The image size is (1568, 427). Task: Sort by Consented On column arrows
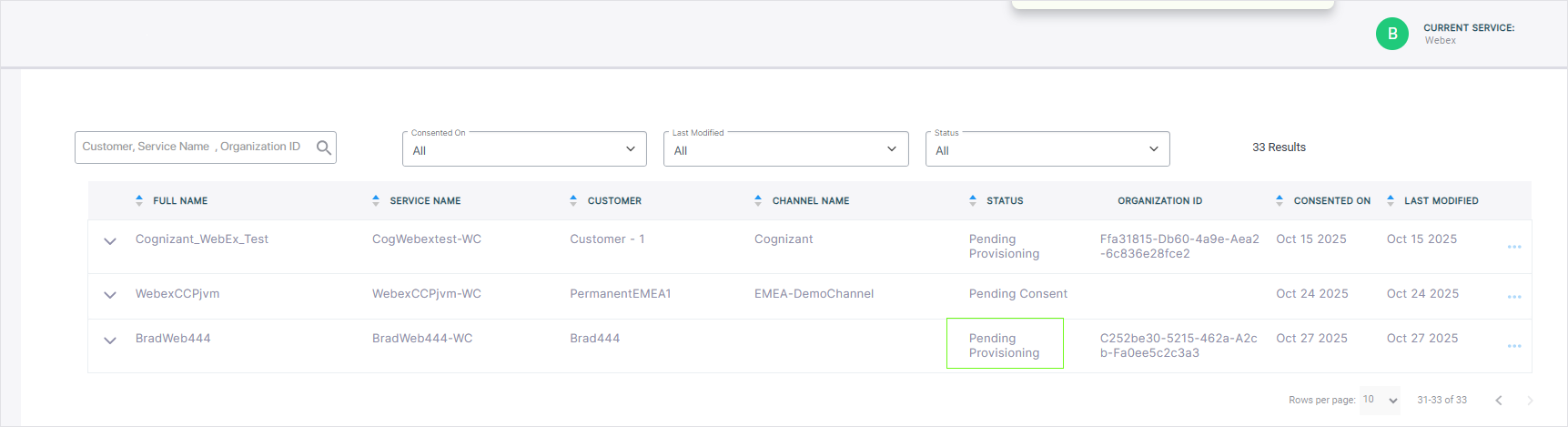[x=1280, y=200]
